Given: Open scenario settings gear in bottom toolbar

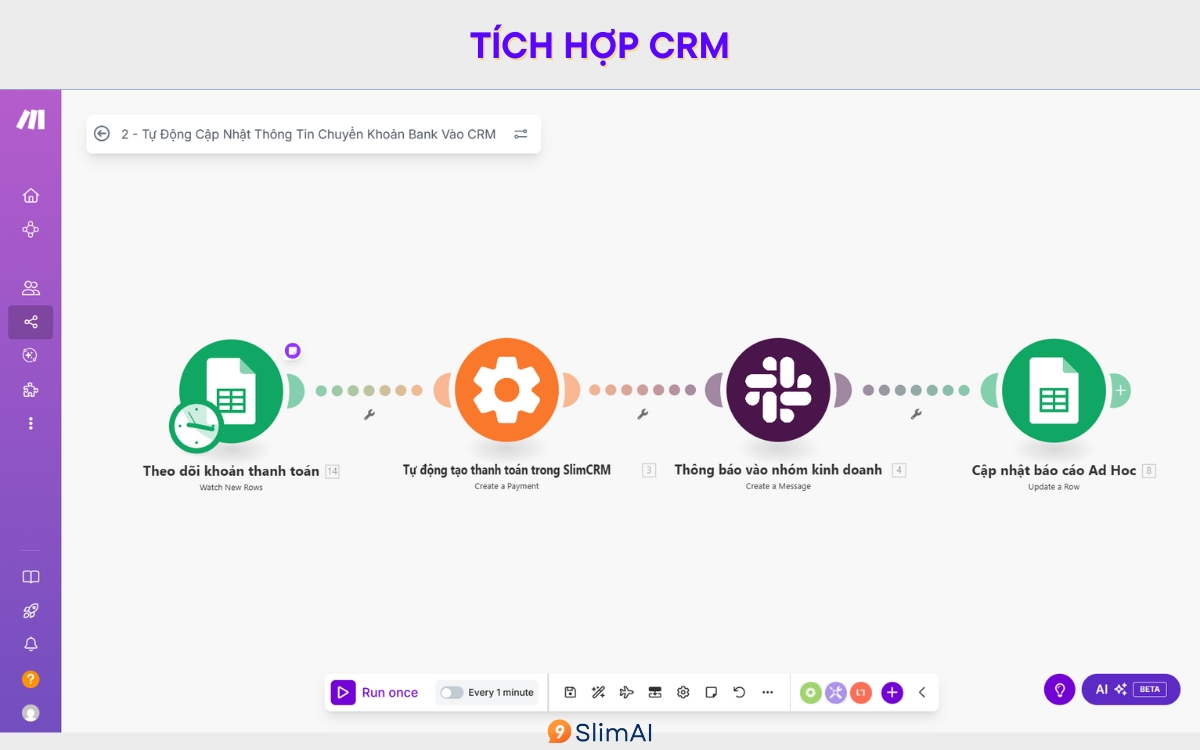Looking at the screenshot, I should (x=683, y=692).
